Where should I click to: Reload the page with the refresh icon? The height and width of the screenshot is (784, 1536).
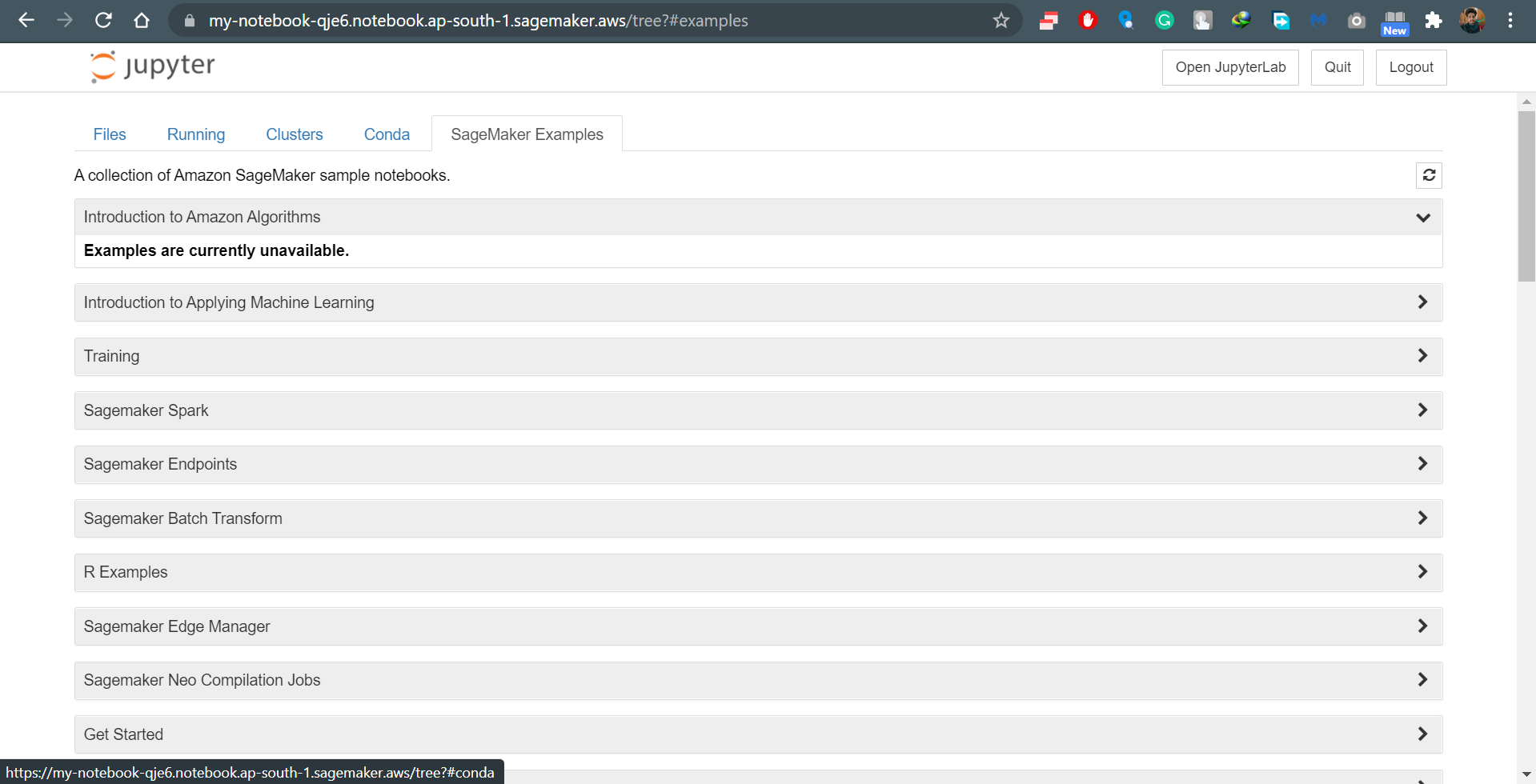[x=103, y=20]
